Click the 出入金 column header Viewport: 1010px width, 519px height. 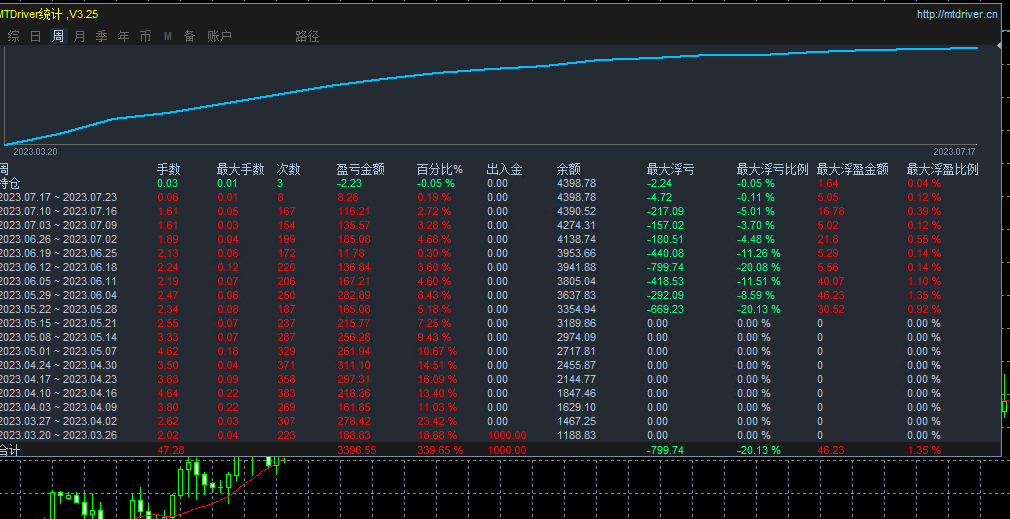coord(504,169)
